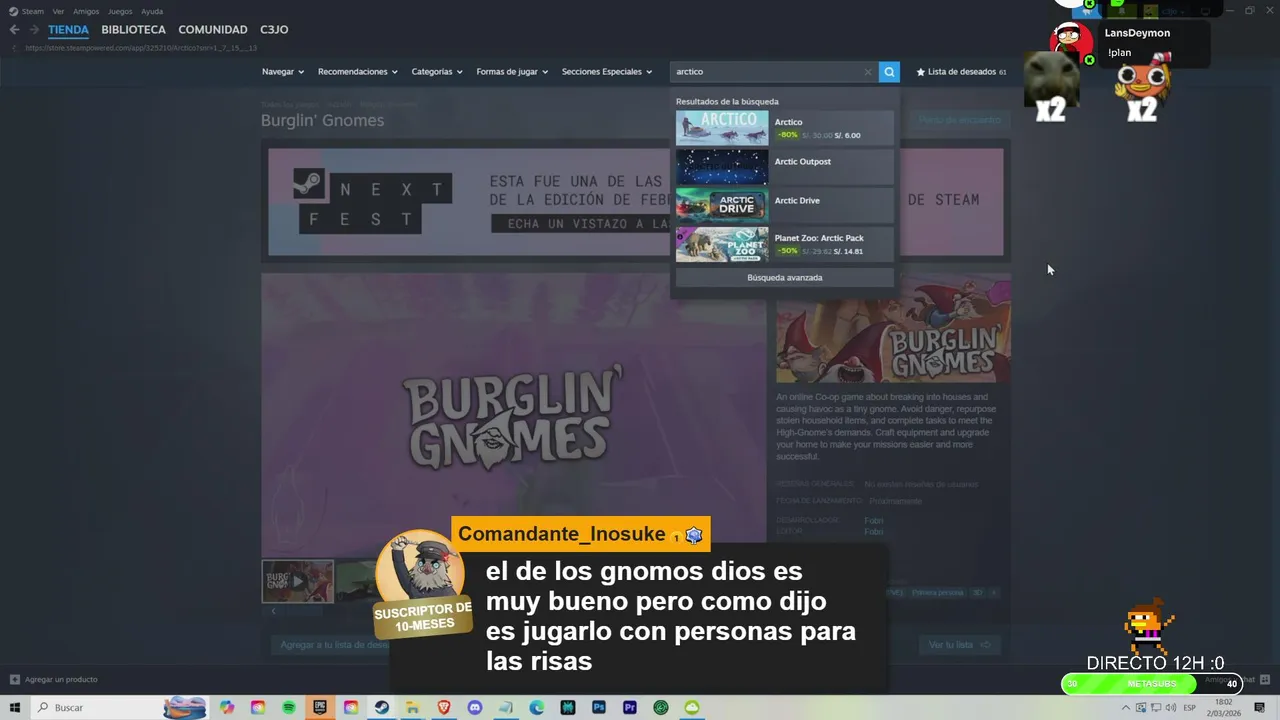The width and height of the screenshot is (1280, 720).
Task: Click the Windows Start button
Action: tap(15, 708)
